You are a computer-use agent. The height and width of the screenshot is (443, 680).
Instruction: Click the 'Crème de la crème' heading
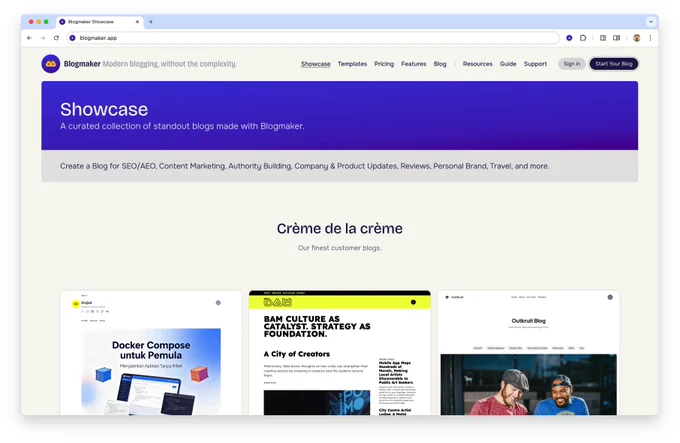pos(340,228)
